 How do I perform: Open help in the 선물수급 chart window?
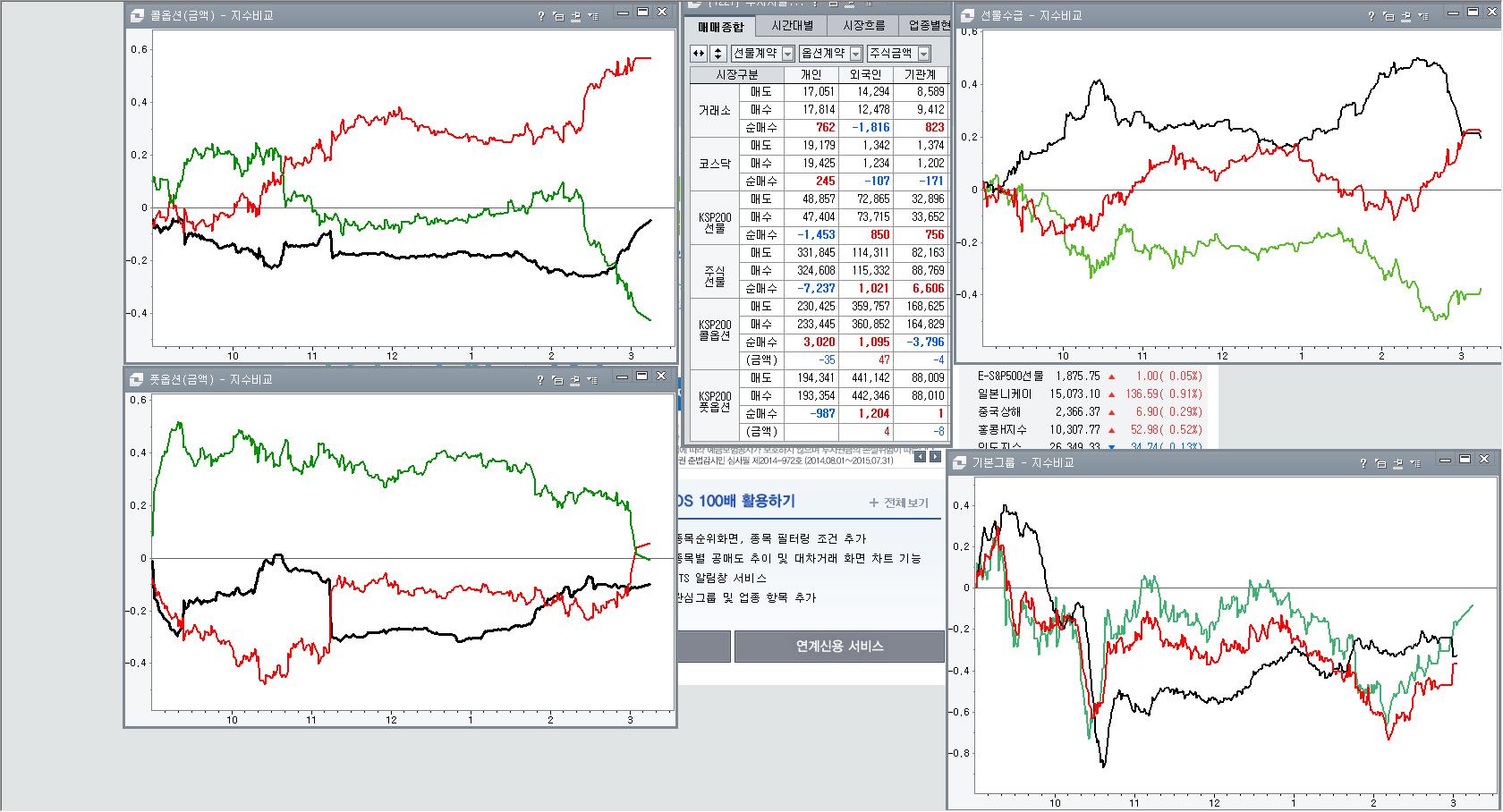tap(1371, 15)
